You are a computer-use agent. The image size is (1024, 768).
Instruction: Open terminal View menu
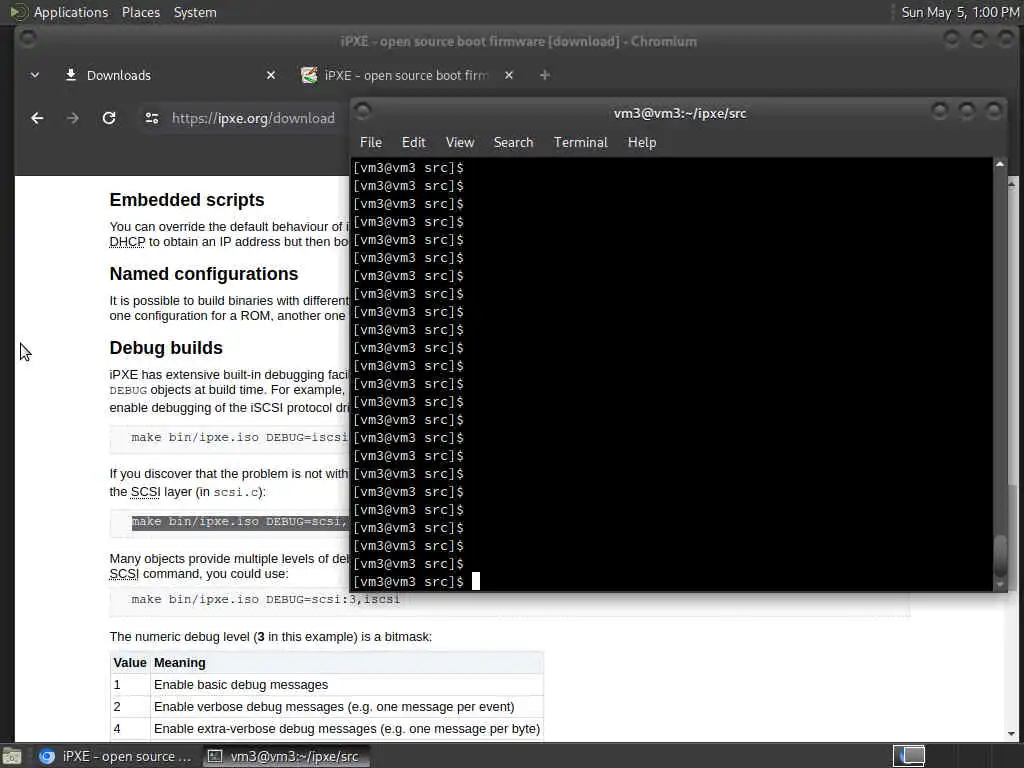(x=460, y=142)
